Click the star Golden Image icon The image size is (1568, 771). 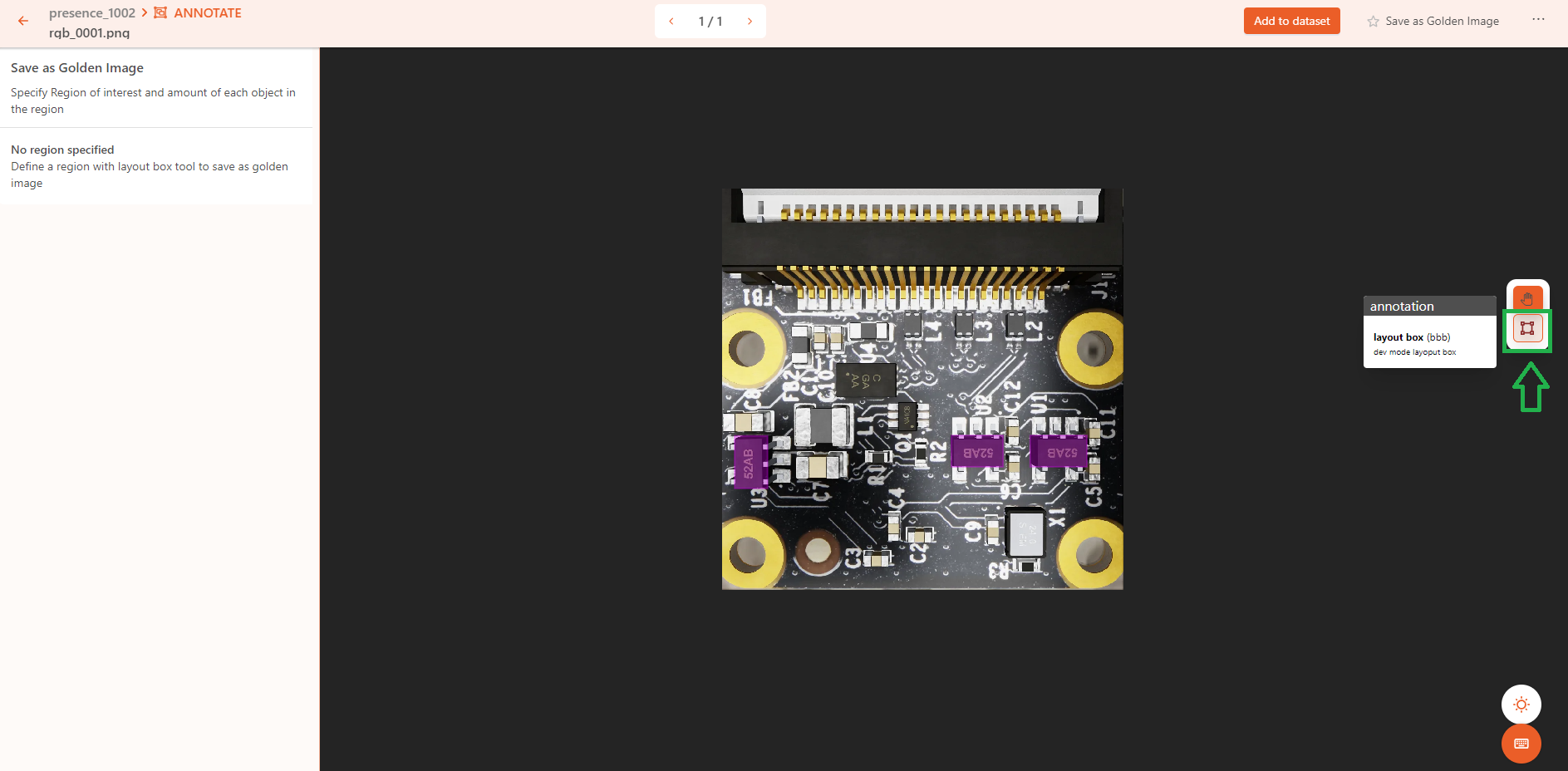pyautogui.click(x=1373, y=22)
